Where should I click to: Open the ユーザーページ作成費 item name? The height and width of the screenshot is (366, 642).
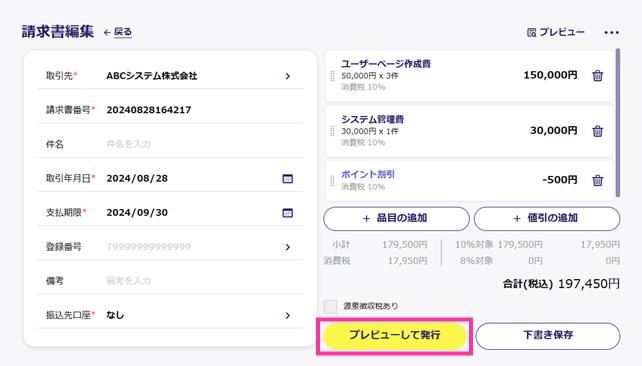pos(386,64)
